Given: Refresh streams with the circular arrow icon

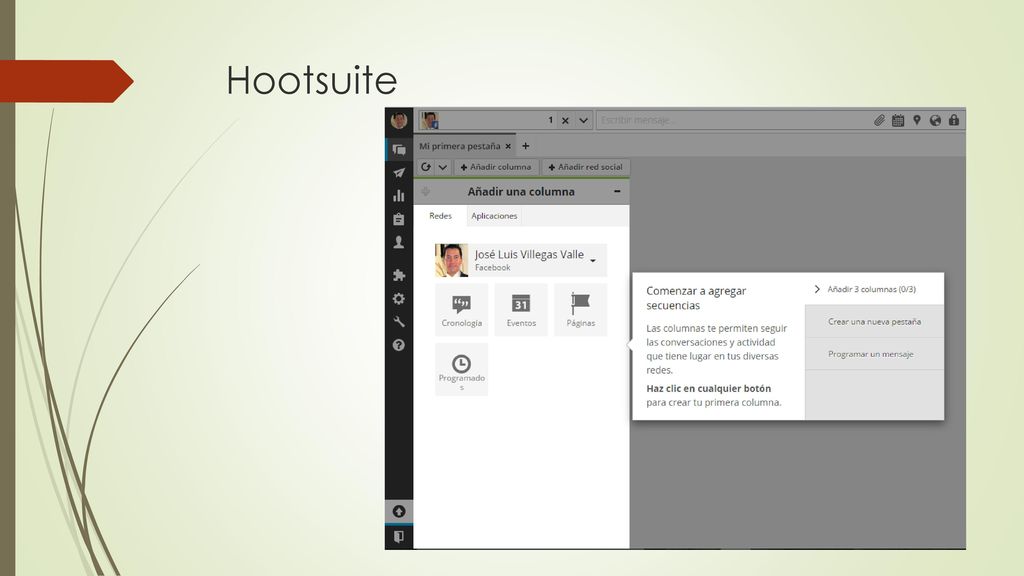Looking at the screenshot, I should pos(426,167).
